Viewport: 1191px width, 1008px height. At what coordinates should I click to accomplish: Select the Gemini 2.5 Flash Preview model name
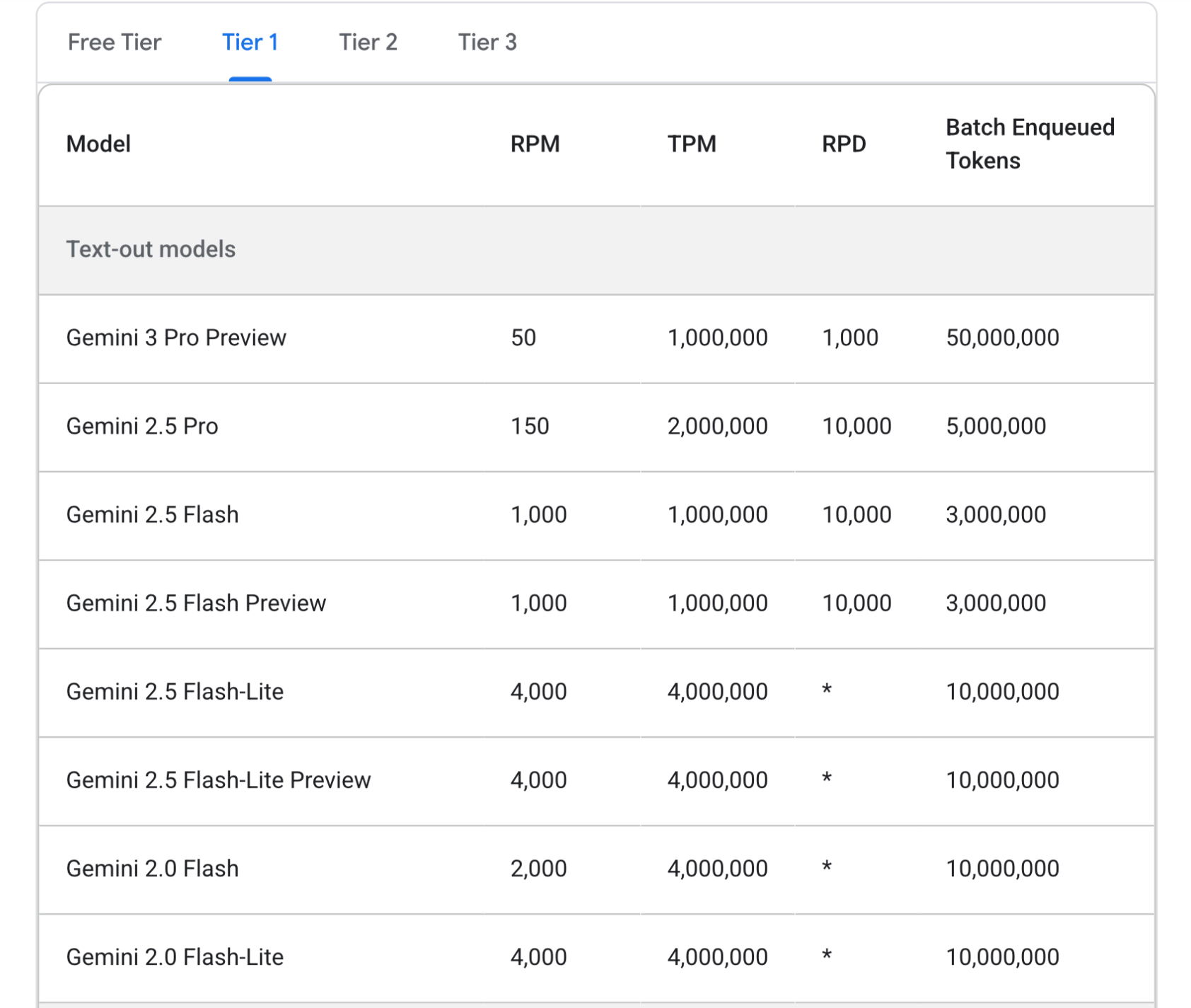pos(196,603)
